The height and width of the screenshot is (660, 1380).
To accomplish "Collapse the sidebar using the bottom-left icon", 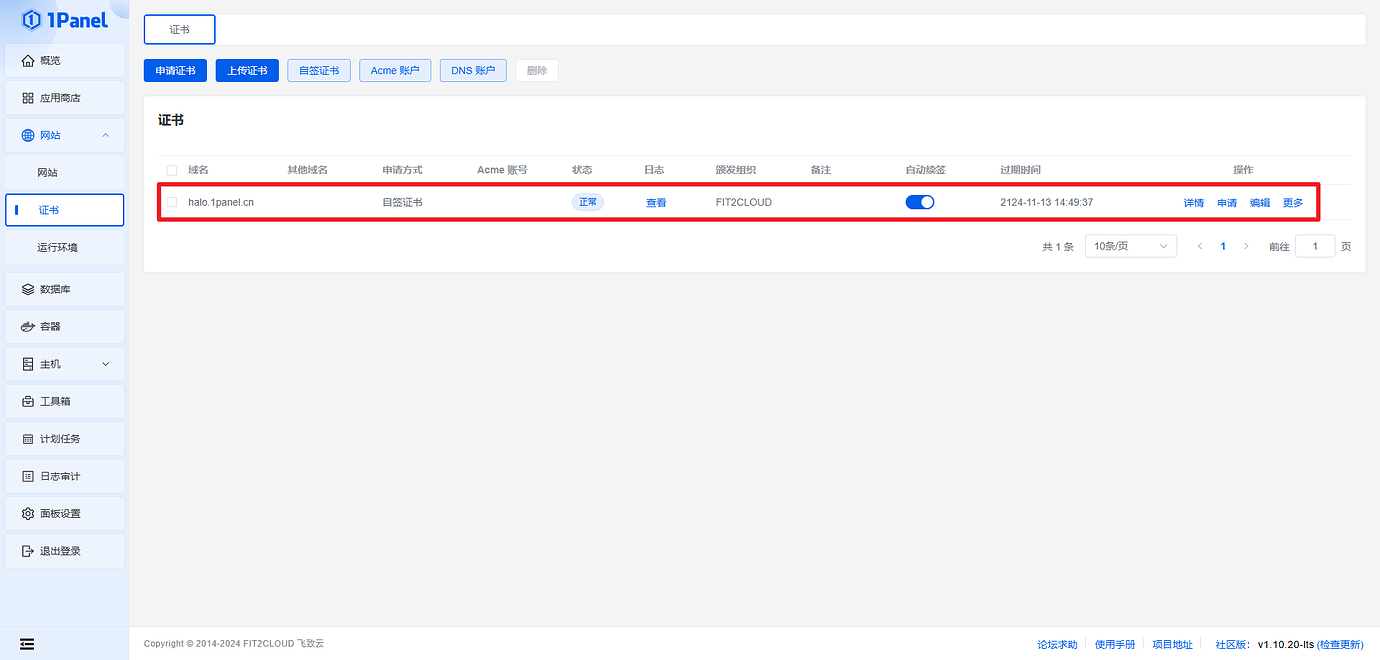I will [x=27, y=644].
